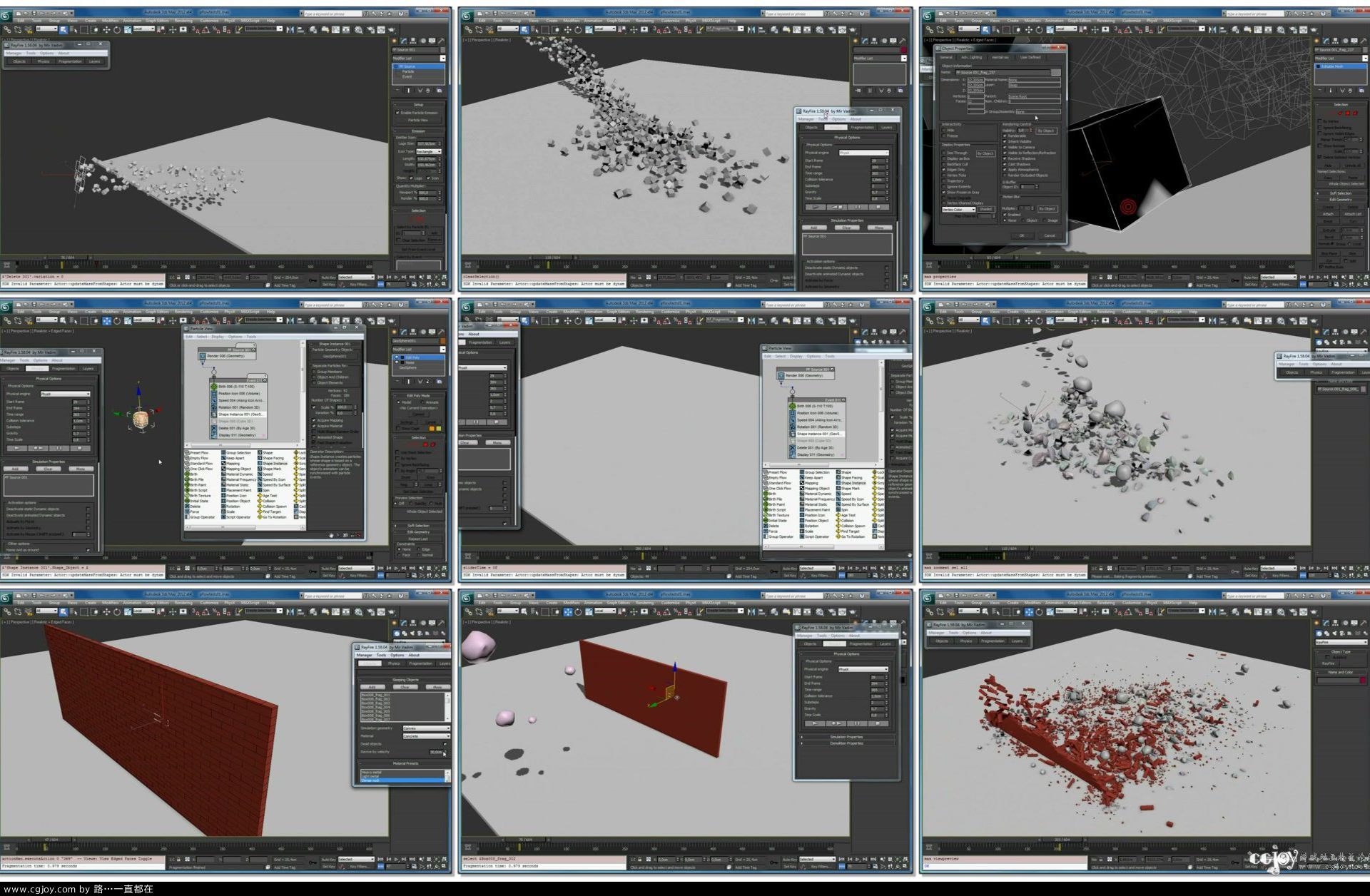Open Create tab in rock-gizmo screenshot command panel
This screenshot has width=1370, height=896.
[x=395, y=332]
